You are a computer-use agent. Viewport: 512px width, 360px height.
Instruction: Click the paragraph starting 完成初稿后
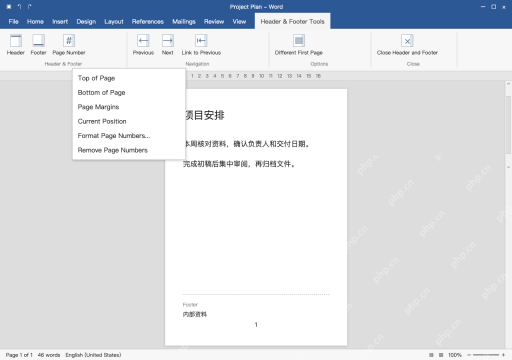pyautogui.click(x=239, y=164)
